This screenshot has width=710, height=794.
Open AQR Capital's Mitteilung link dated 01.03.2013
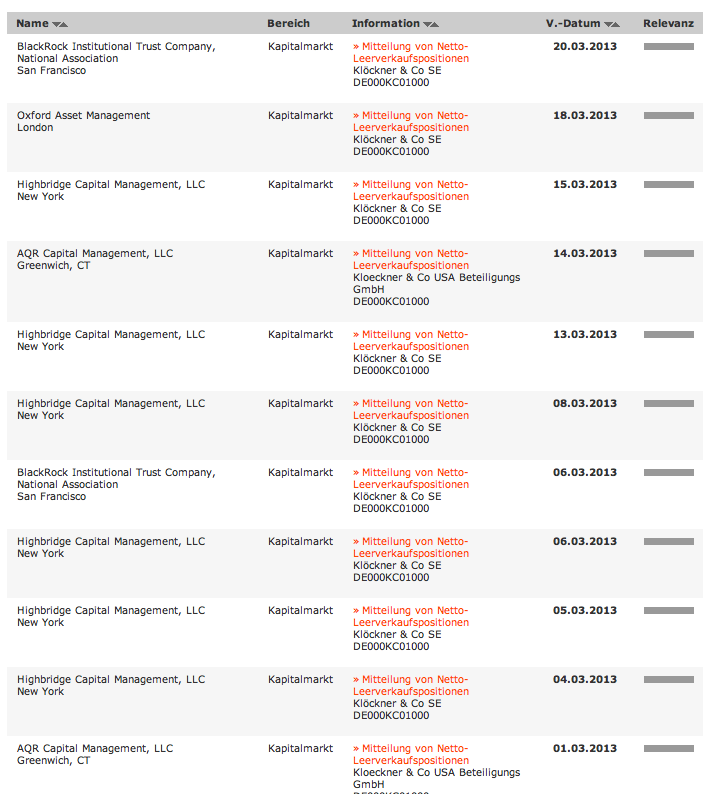tap(411, 754)
